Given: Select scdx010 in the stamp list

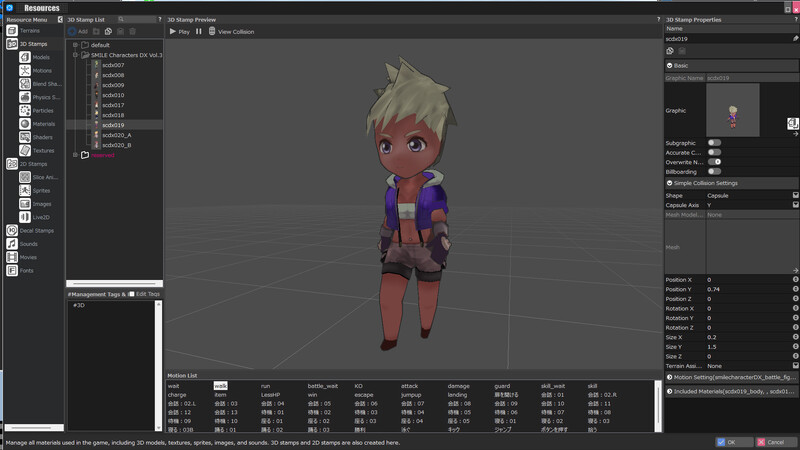Looking at the screenshot, I should click(x=113, y=95).
